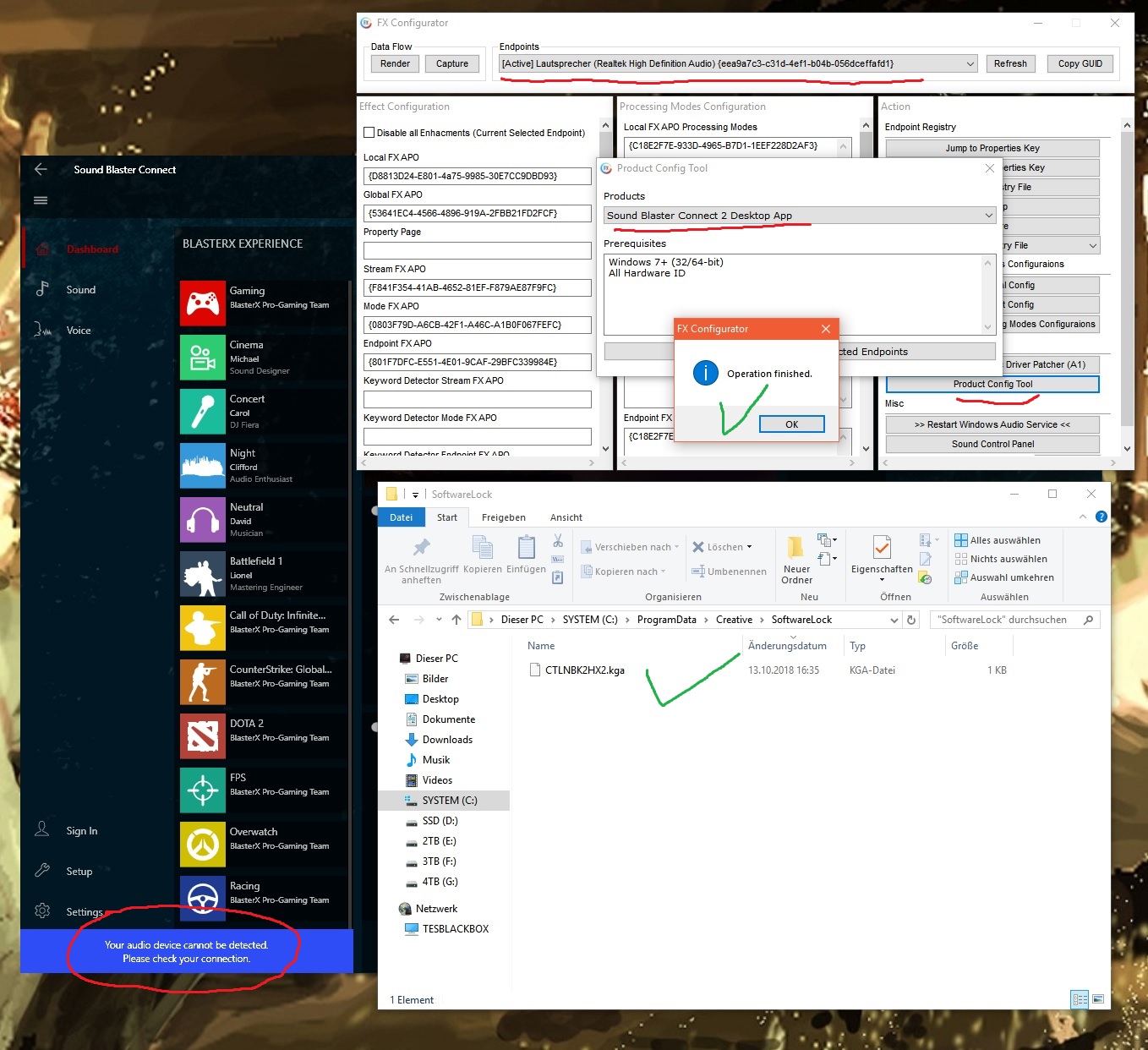The image size is (1148, 1050).
Task: Click the Capture data flow button
Action: [452, 63]
